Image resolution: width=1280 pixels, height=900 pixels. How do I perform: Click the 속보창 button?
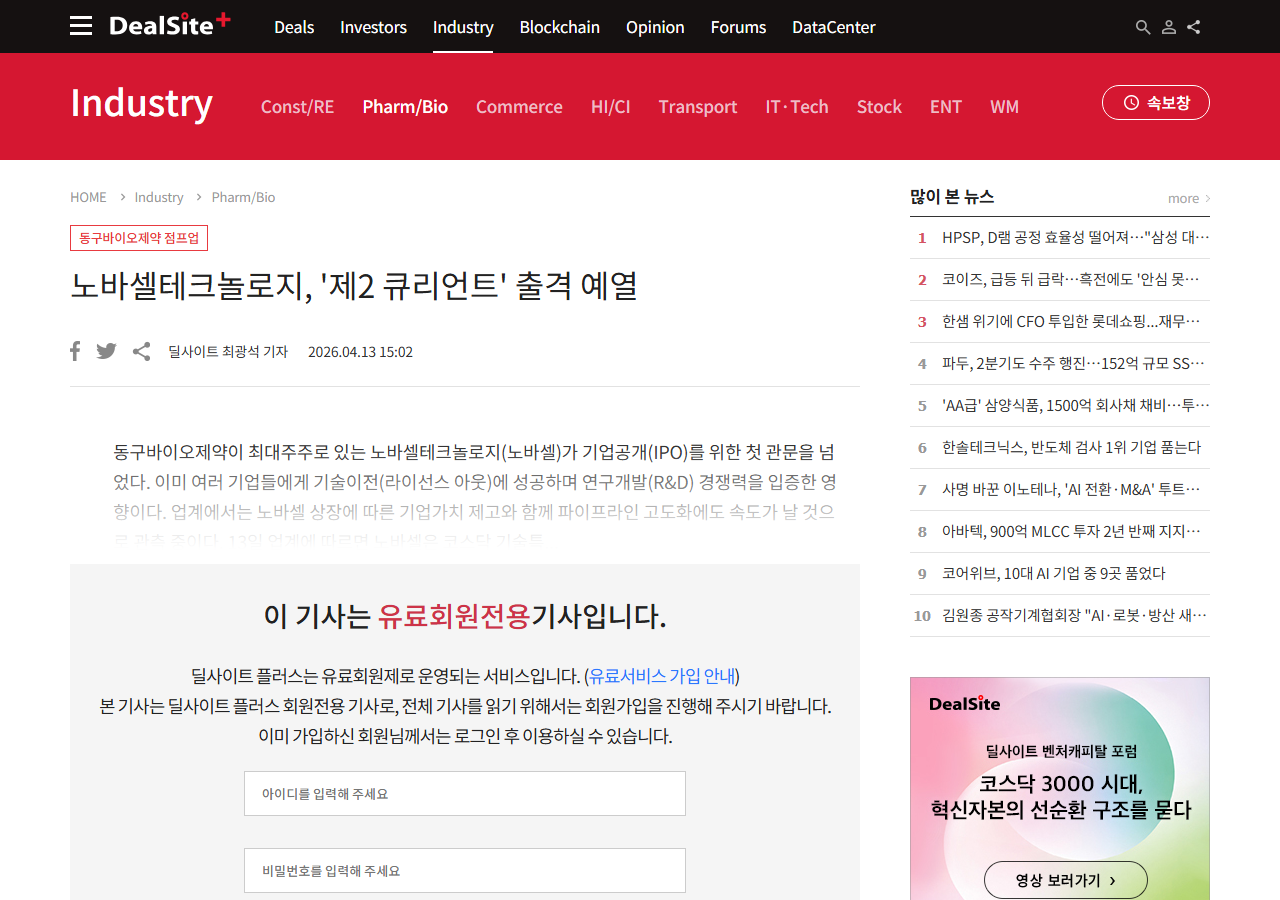1155,102
